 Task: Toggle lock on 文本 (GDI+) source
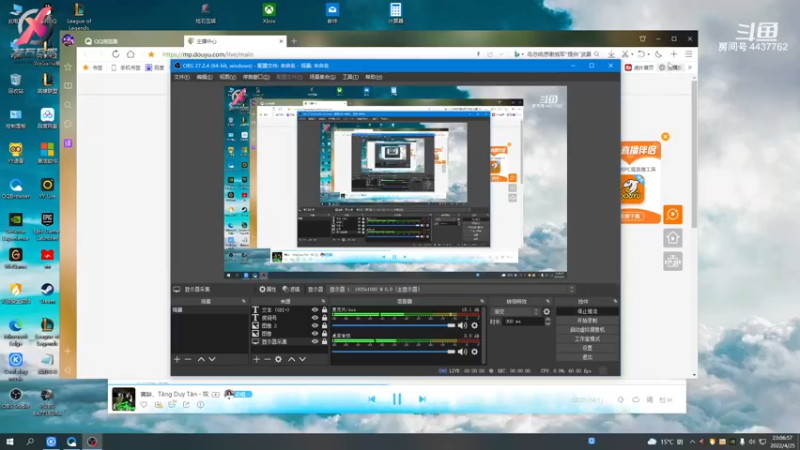[x=324, y=310]
